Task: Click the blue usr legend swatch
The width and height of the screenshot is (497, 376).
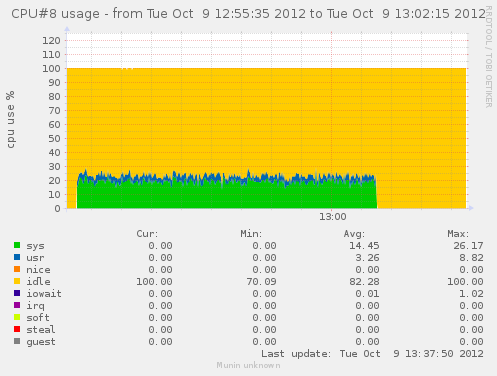Action: [17, 257]
